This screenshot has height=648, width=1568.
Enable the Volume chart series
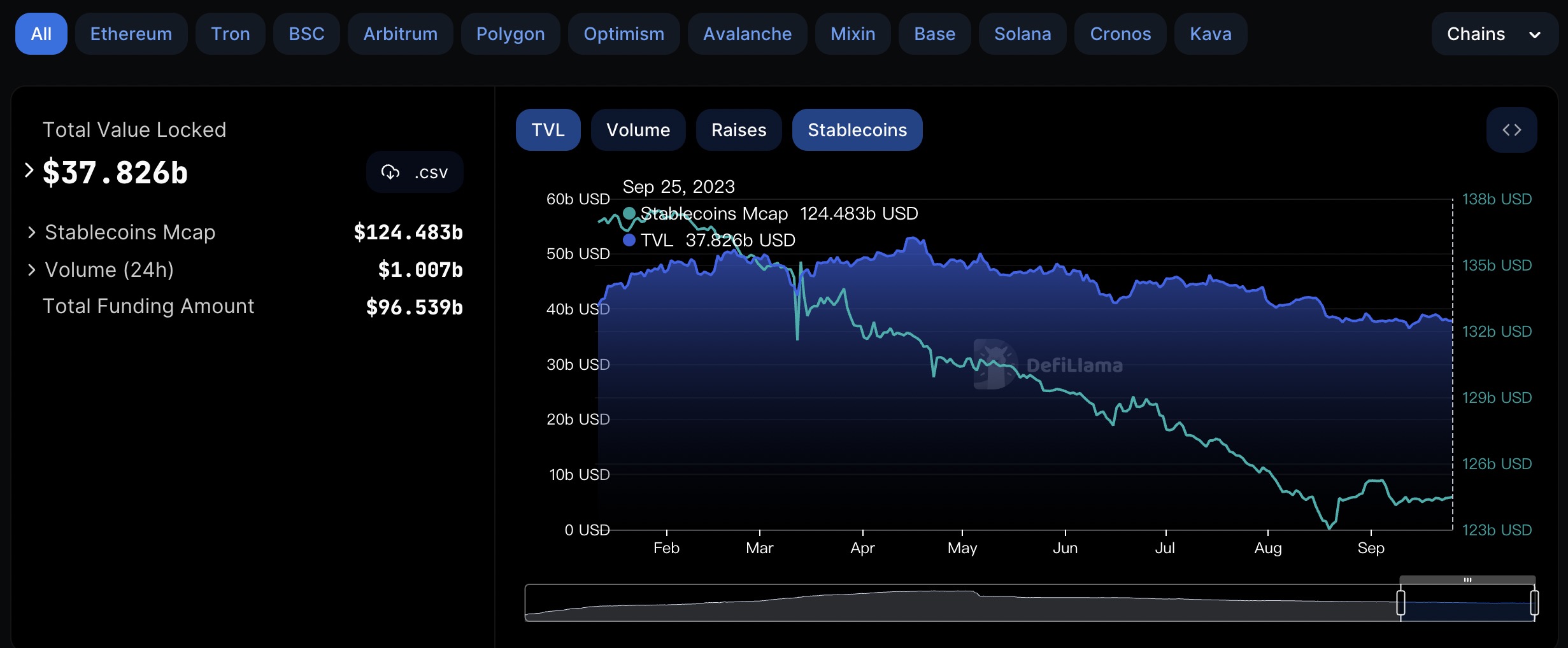[x=638, y=130]
